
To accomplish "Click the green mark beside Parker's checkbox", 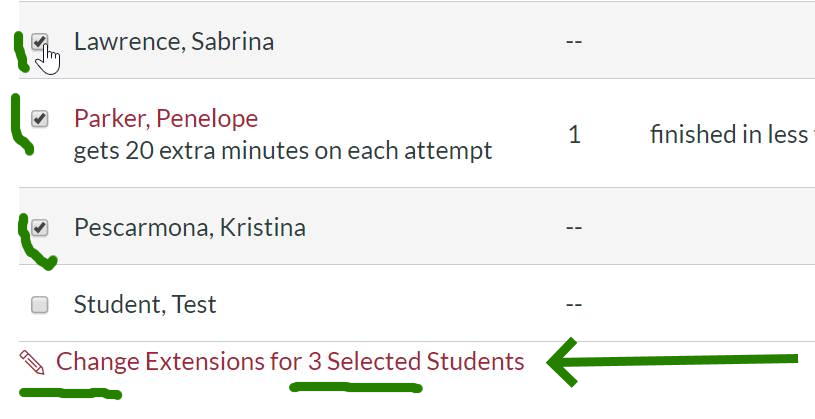I will 18,125.
